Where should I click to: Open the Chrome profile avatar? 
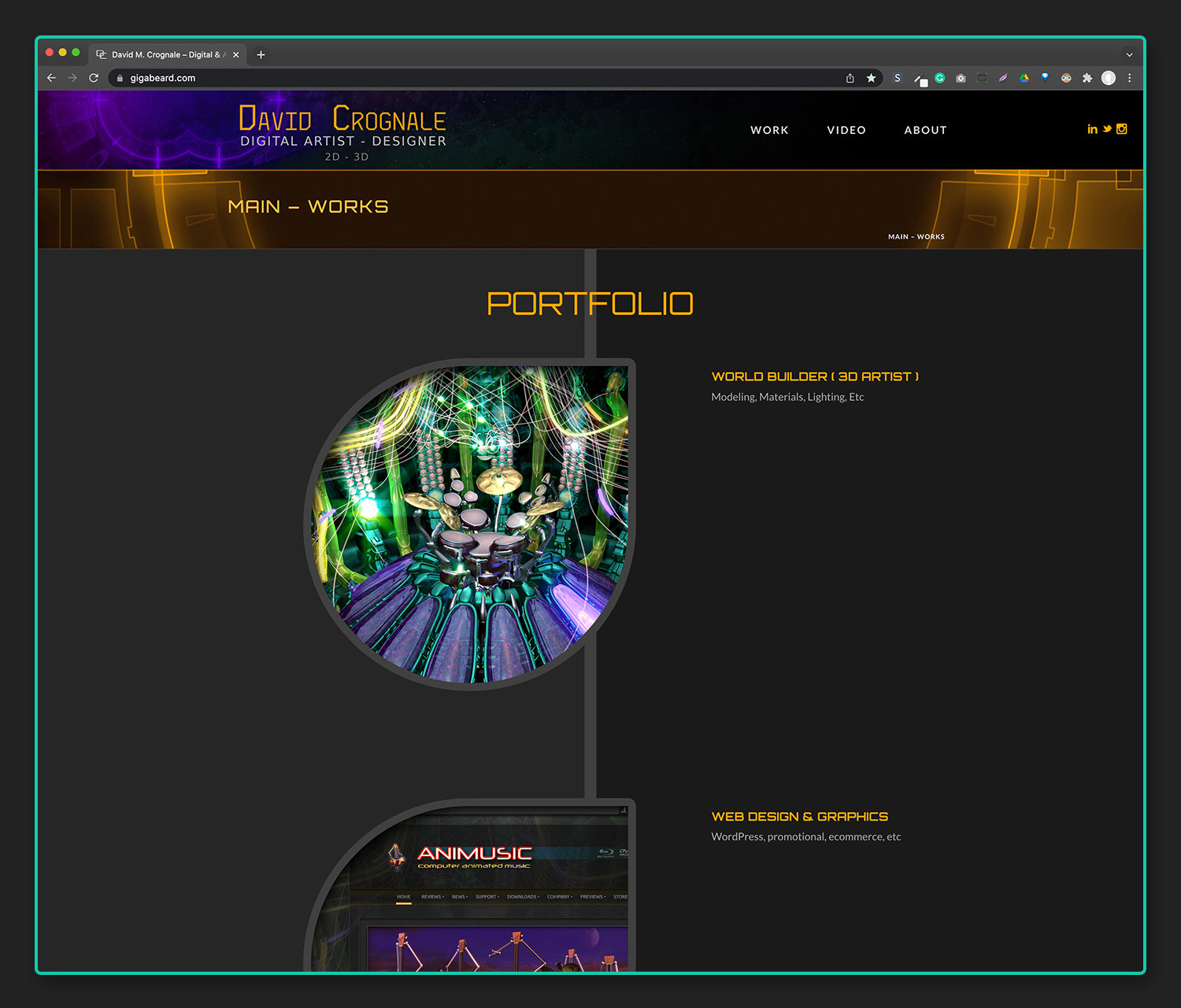pyautogui.click(x=1109, y=78)
